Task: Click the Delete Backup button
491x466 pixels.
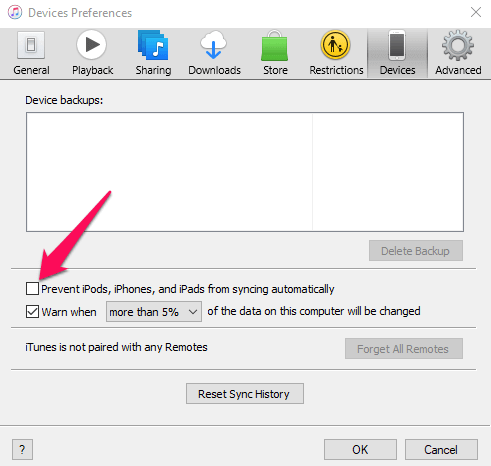Action: [416, 251]
